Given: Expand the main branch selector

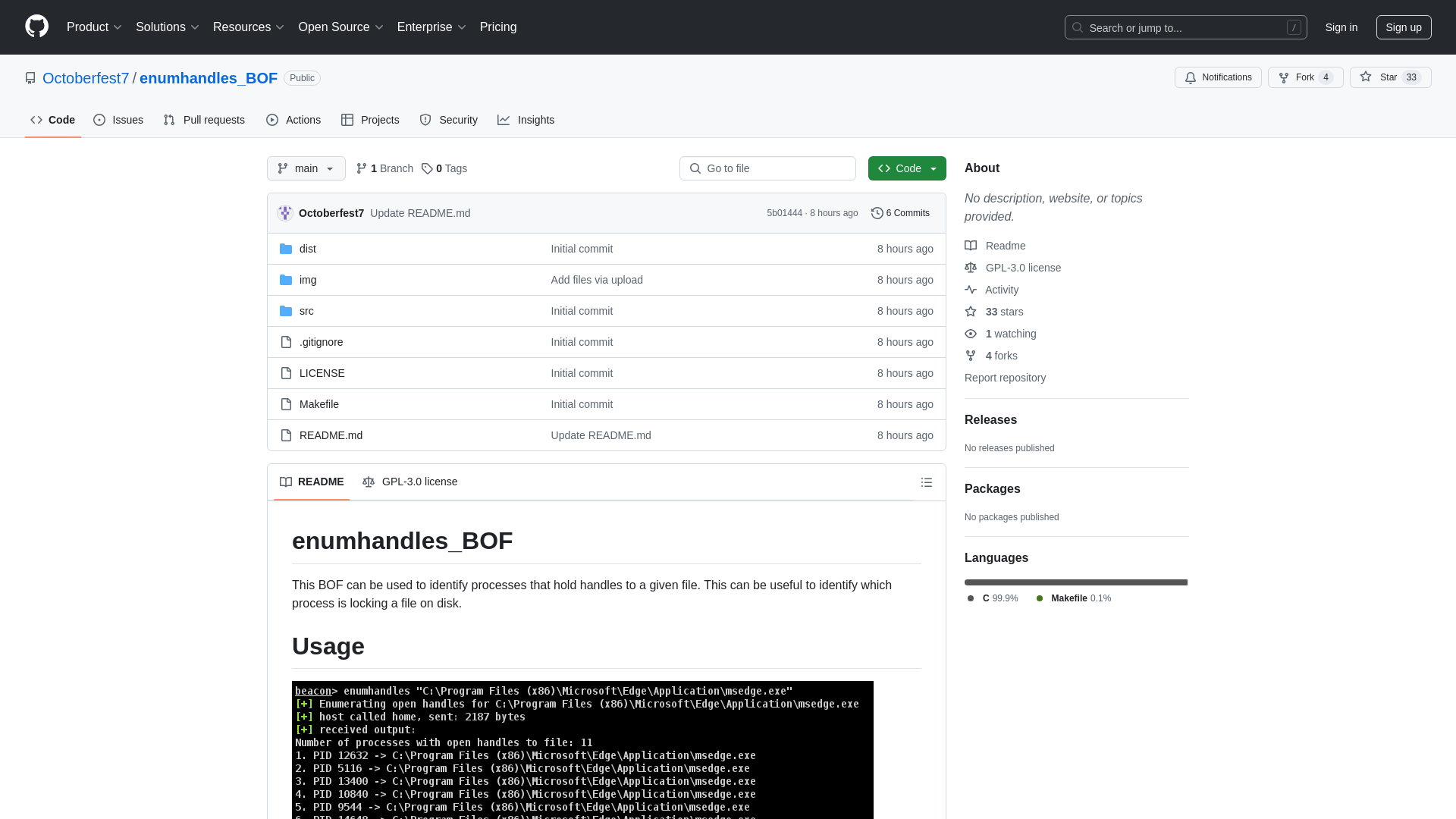Looking at the screenshot, I should point(306,168).
